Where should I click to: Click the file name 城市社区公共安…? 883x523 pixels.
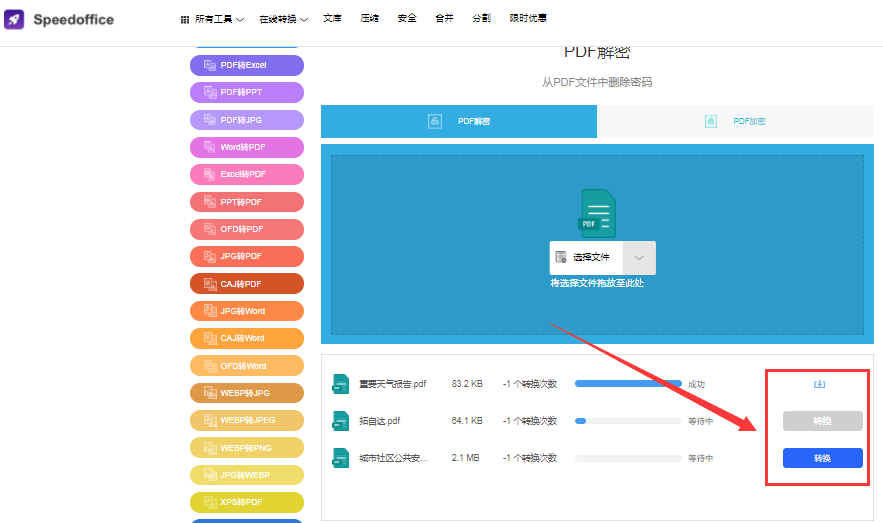393,458
